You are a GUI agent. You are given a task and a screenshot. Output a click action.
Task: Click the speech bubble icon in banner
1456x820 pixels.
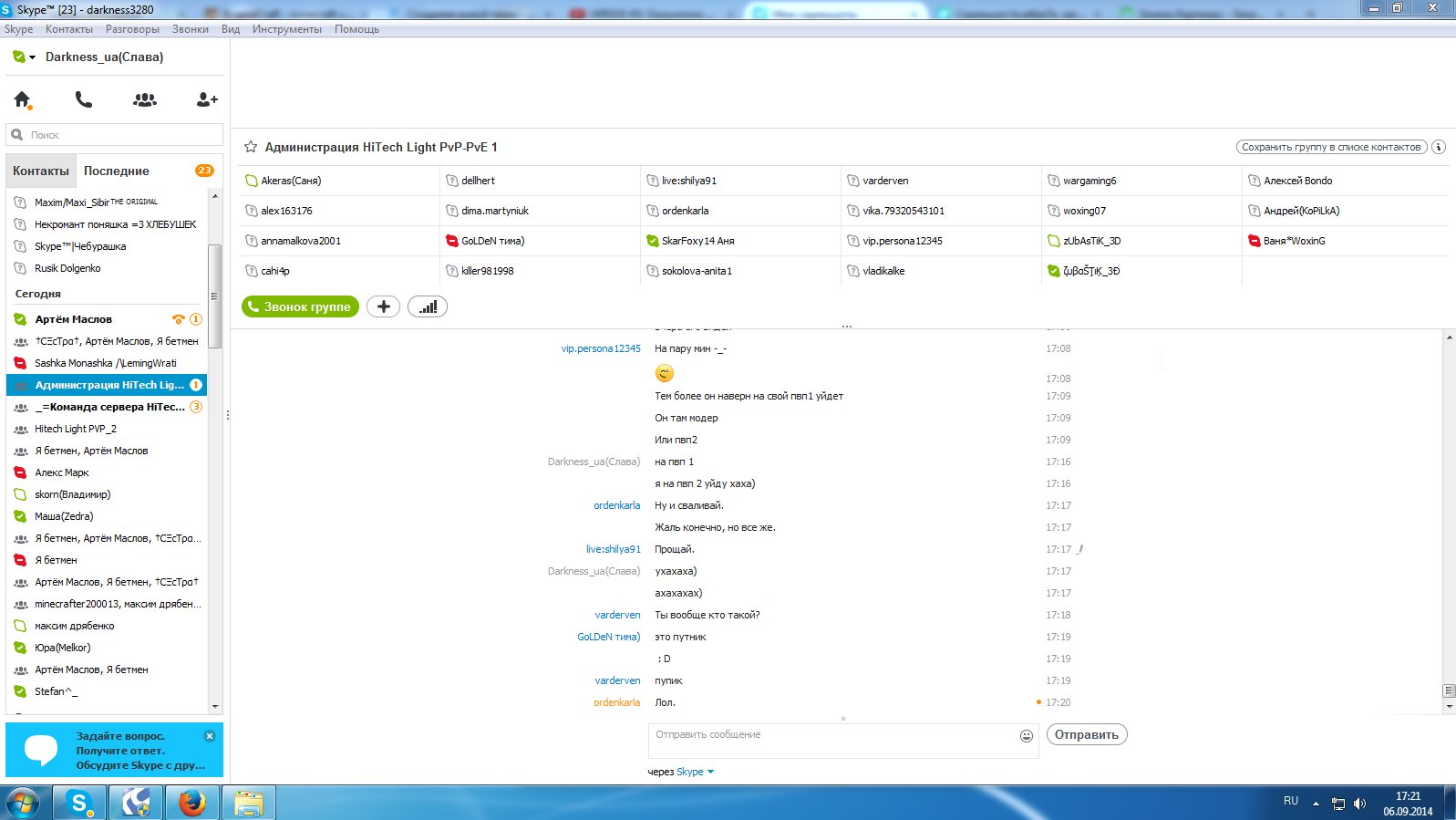41,750
